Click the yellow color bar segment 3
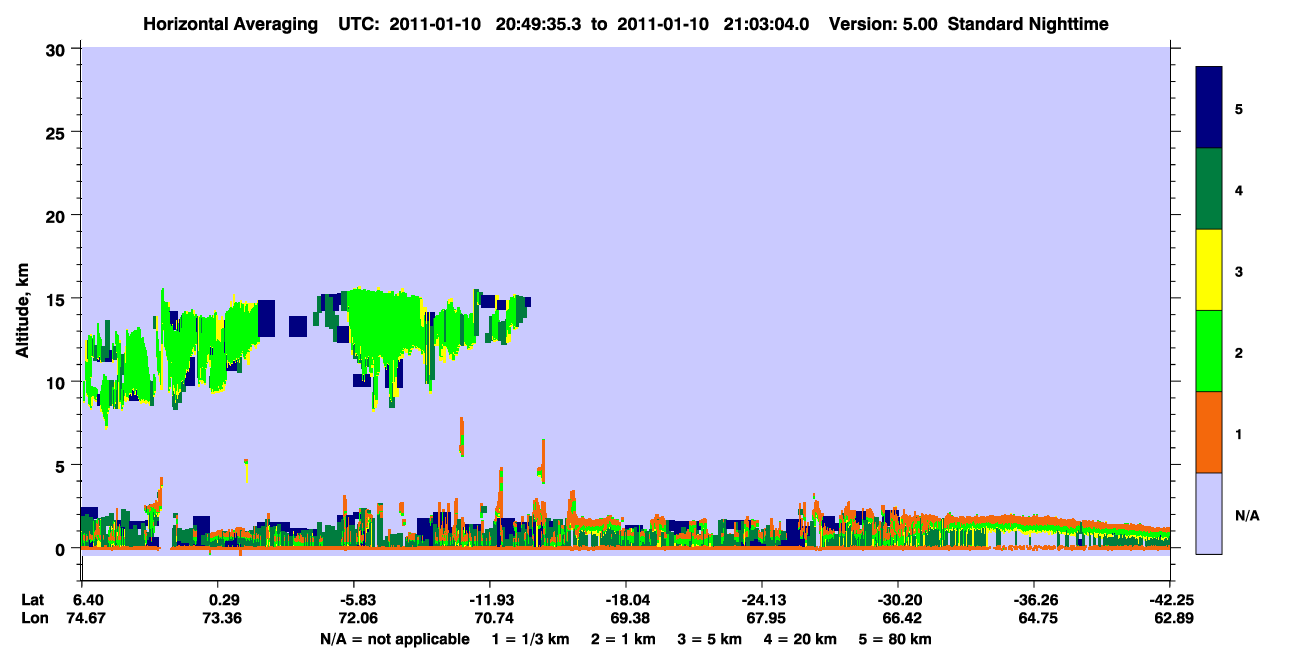 pos(1209,270)
